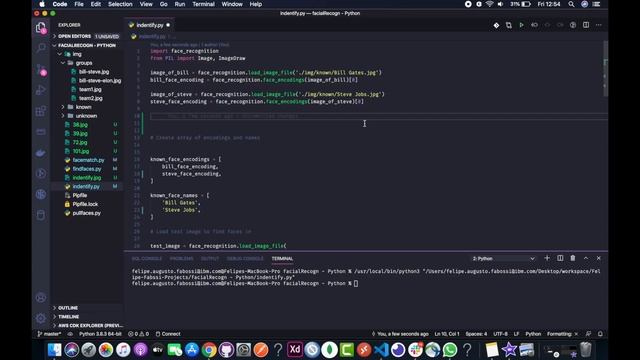Click Connect in the status bar
640x360 pixels.
[x=168, y=334]
